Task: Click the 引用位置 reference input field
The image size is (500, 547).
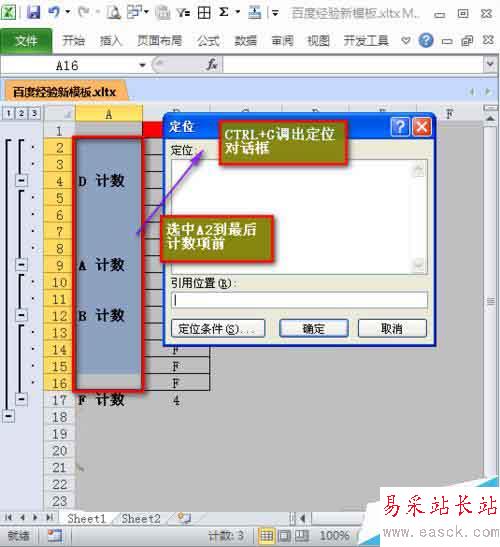Action: click(x=299, y=300)
